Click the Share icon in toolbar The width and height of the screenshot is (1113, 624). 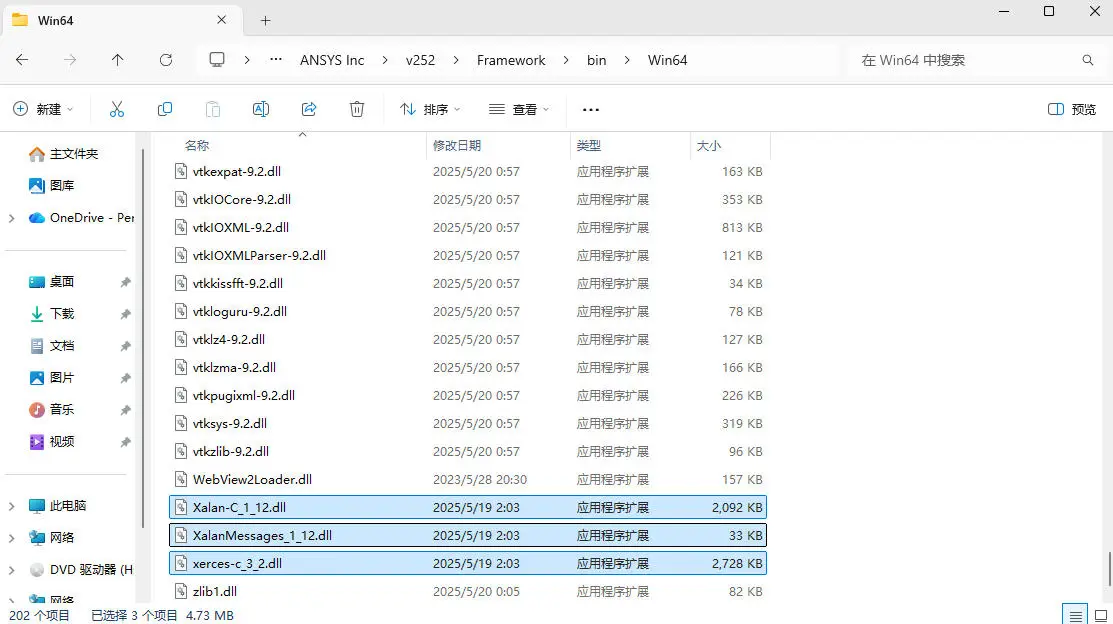[x=309, y=109]
